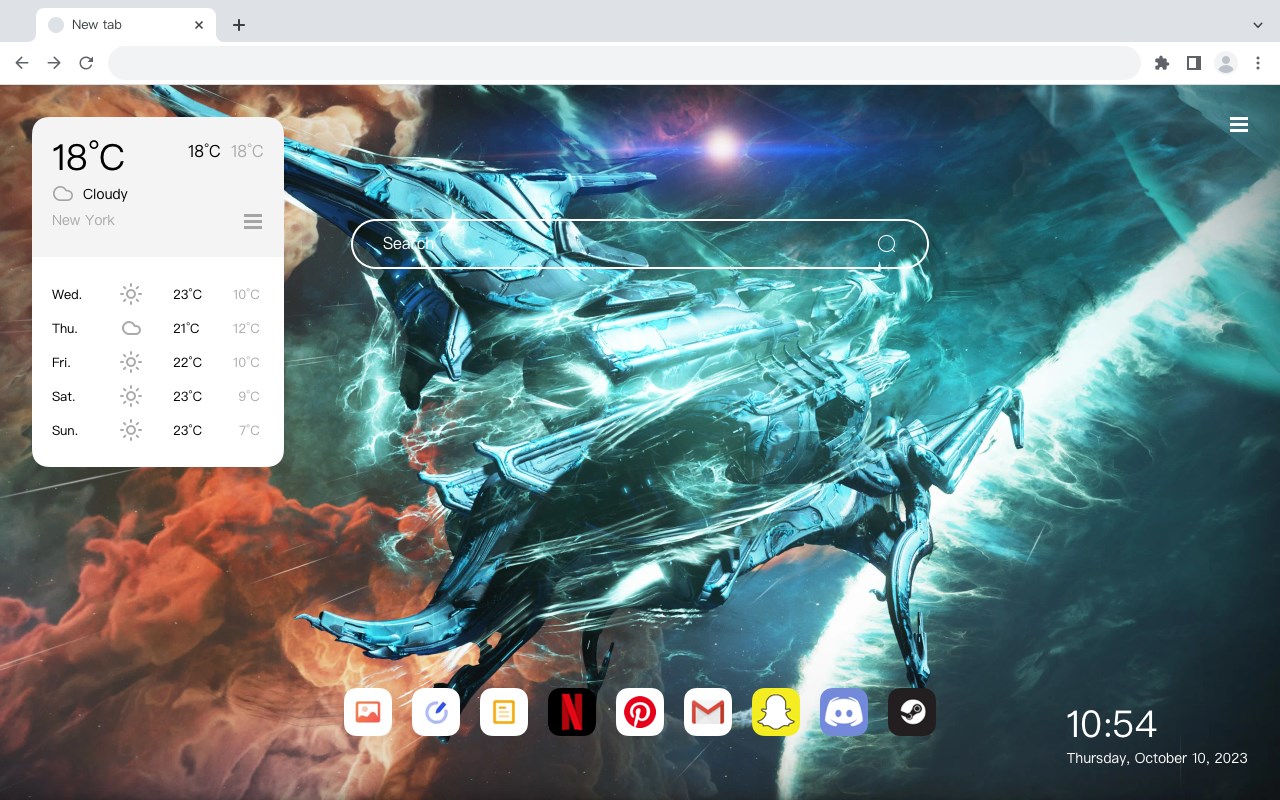Screen dimensions: 1280x800
Task: Click Thursday's 12°C low temperature
Action: [x=246, y=328]
